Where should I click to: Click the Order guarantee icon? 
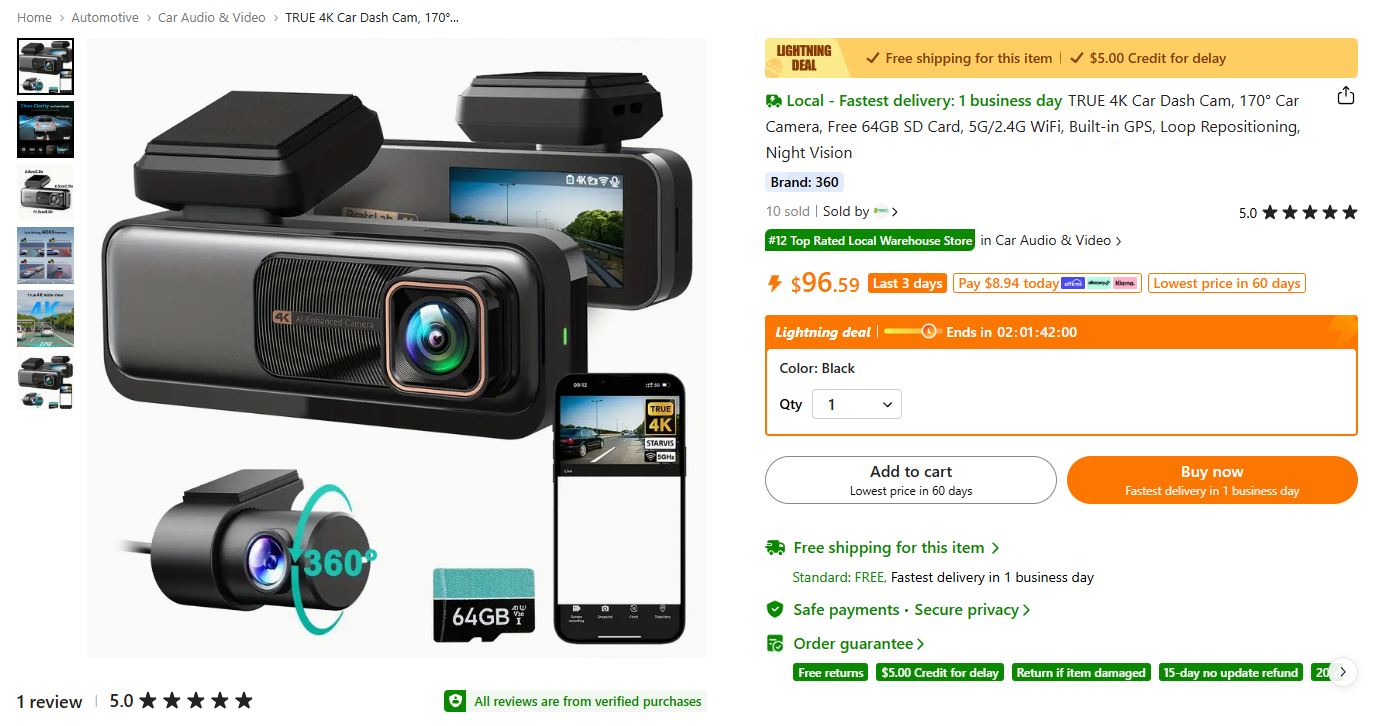pyautogui.click(x=774, y=644)
